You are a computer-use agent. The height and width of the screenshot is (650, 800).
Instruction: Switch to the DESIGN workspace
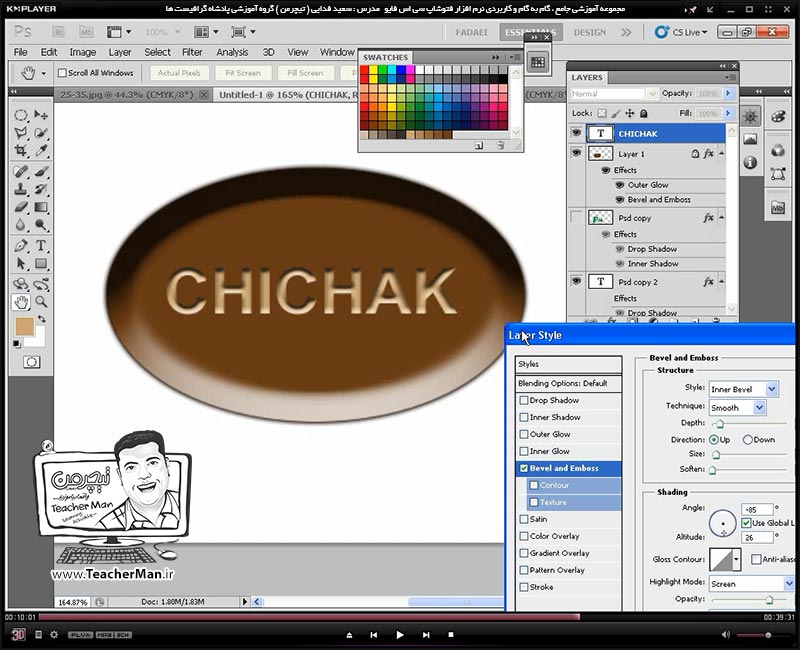[x=589, y=33]
